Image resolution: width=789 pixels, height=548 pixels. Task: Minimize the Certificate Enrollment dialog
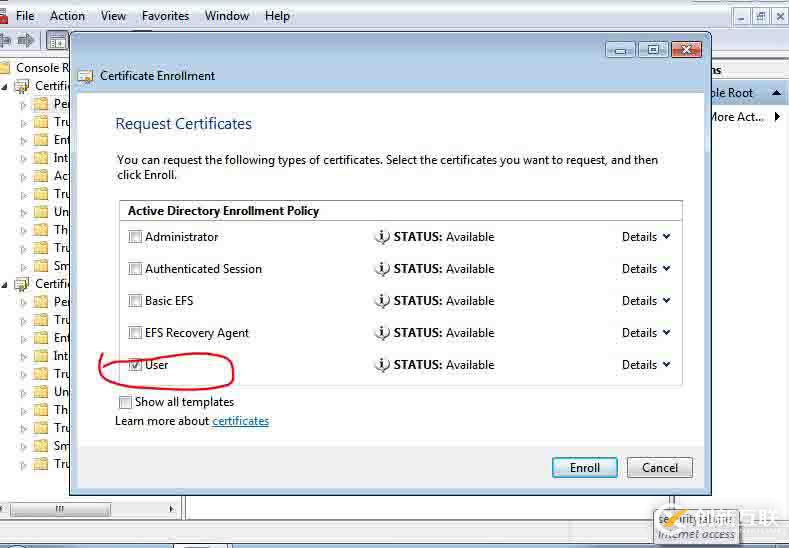[x=620, y=50]
